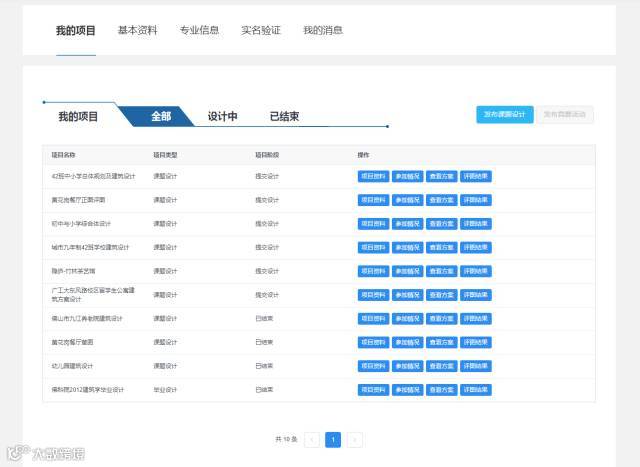Screen dimensions: 640x467
Task: Open 参加情况 for 隐庐-竹林茶艺馆
Action: pyautogui.click(x=407, y=271)
